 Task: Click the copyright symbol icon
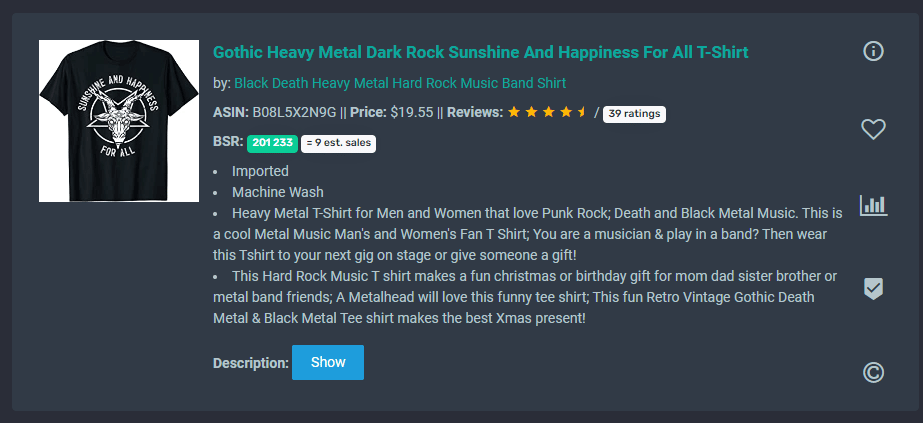tap(873, 372)
